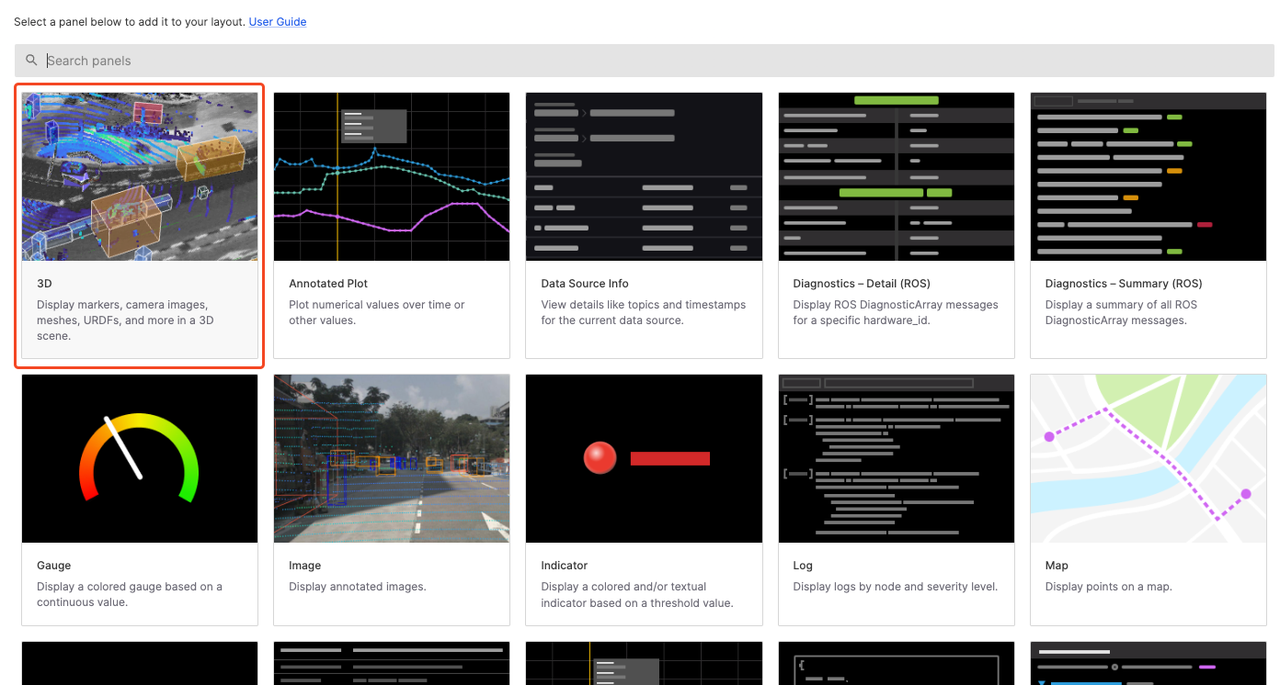This screenshot has height=685, width=1280.
Task: Click the search magnifier icon
Action: click(32, 60)
